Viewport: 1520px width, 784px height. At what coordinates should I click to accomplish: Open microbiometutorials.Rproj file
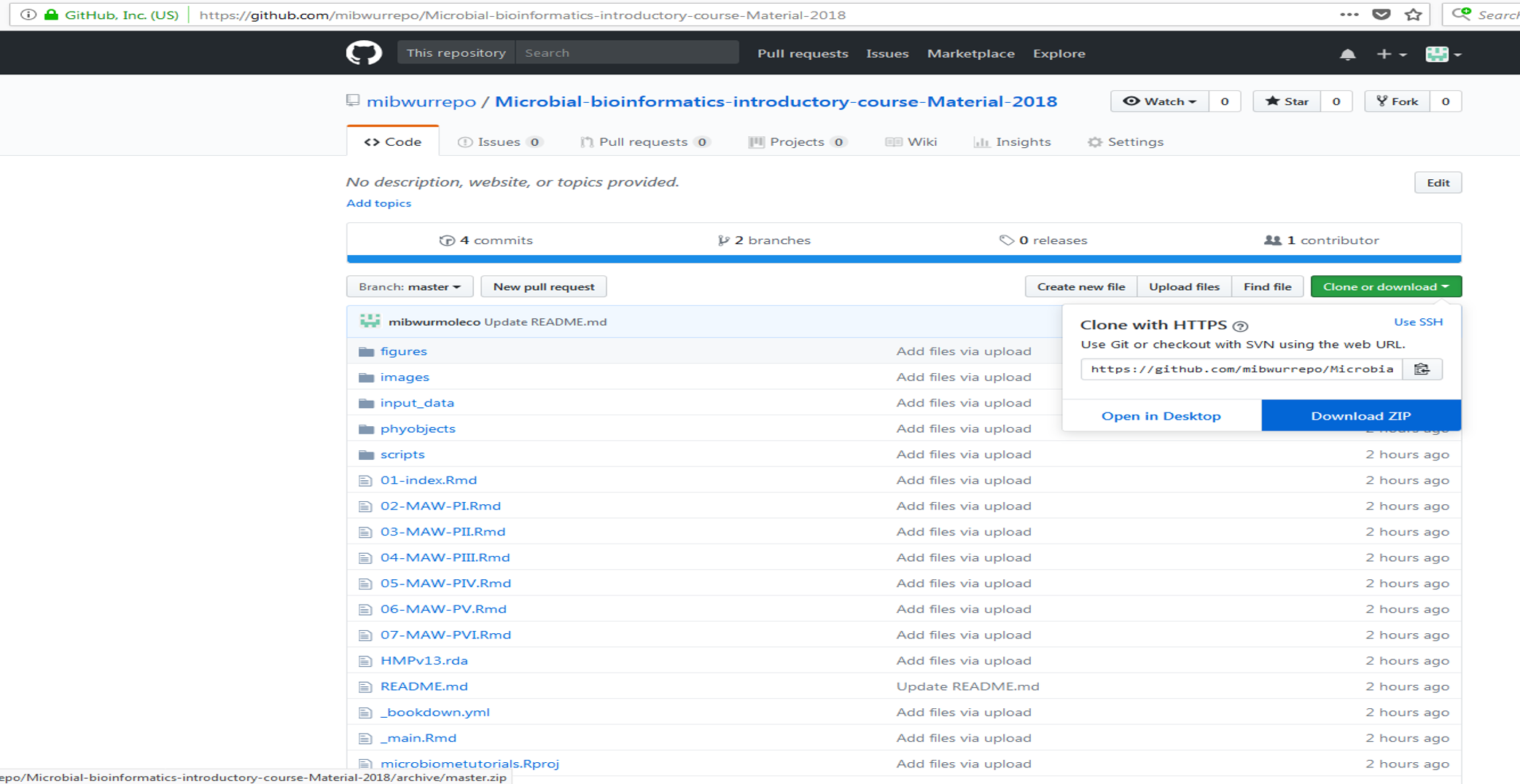pyautogui.click(x=469, y=764)
